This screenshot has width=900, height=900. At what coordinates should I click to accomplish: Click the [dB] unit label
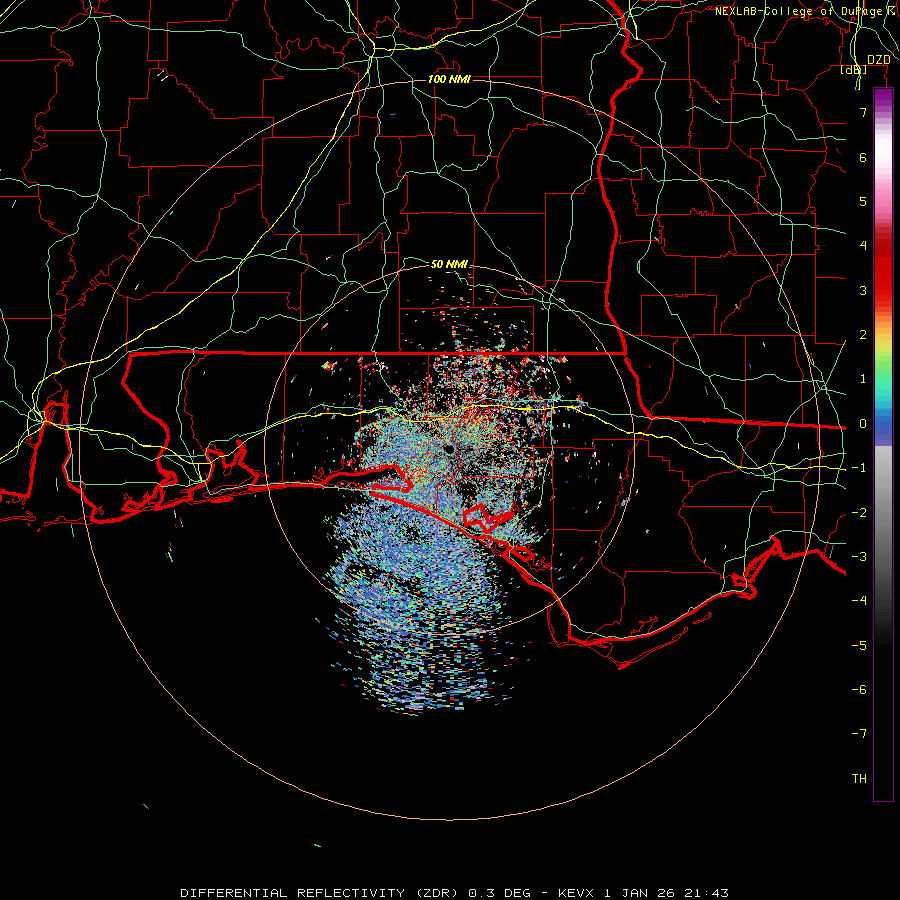pos(854,69)
